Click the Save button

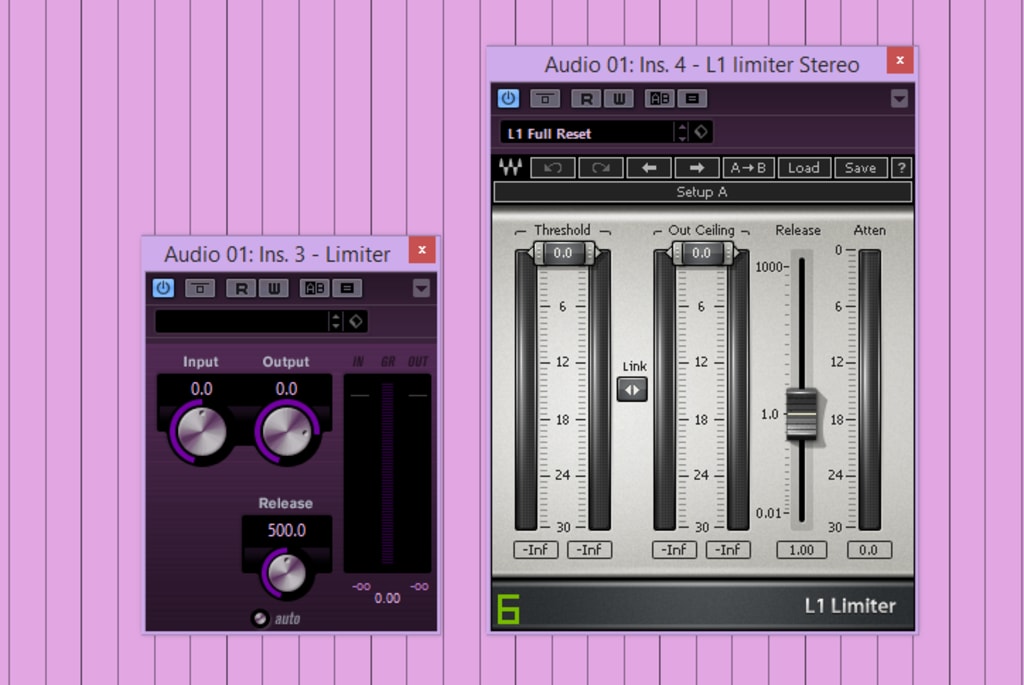(x=861, y=168)
